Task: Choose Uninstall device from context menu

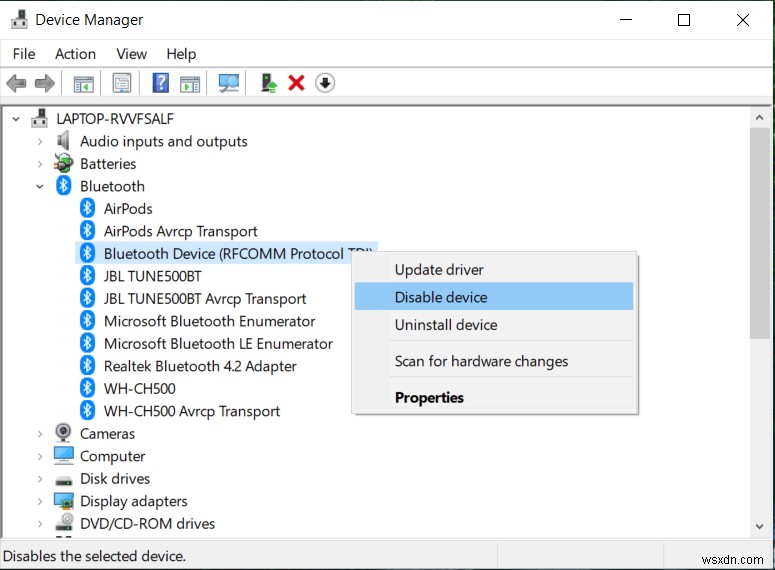Action: (494, 325)
